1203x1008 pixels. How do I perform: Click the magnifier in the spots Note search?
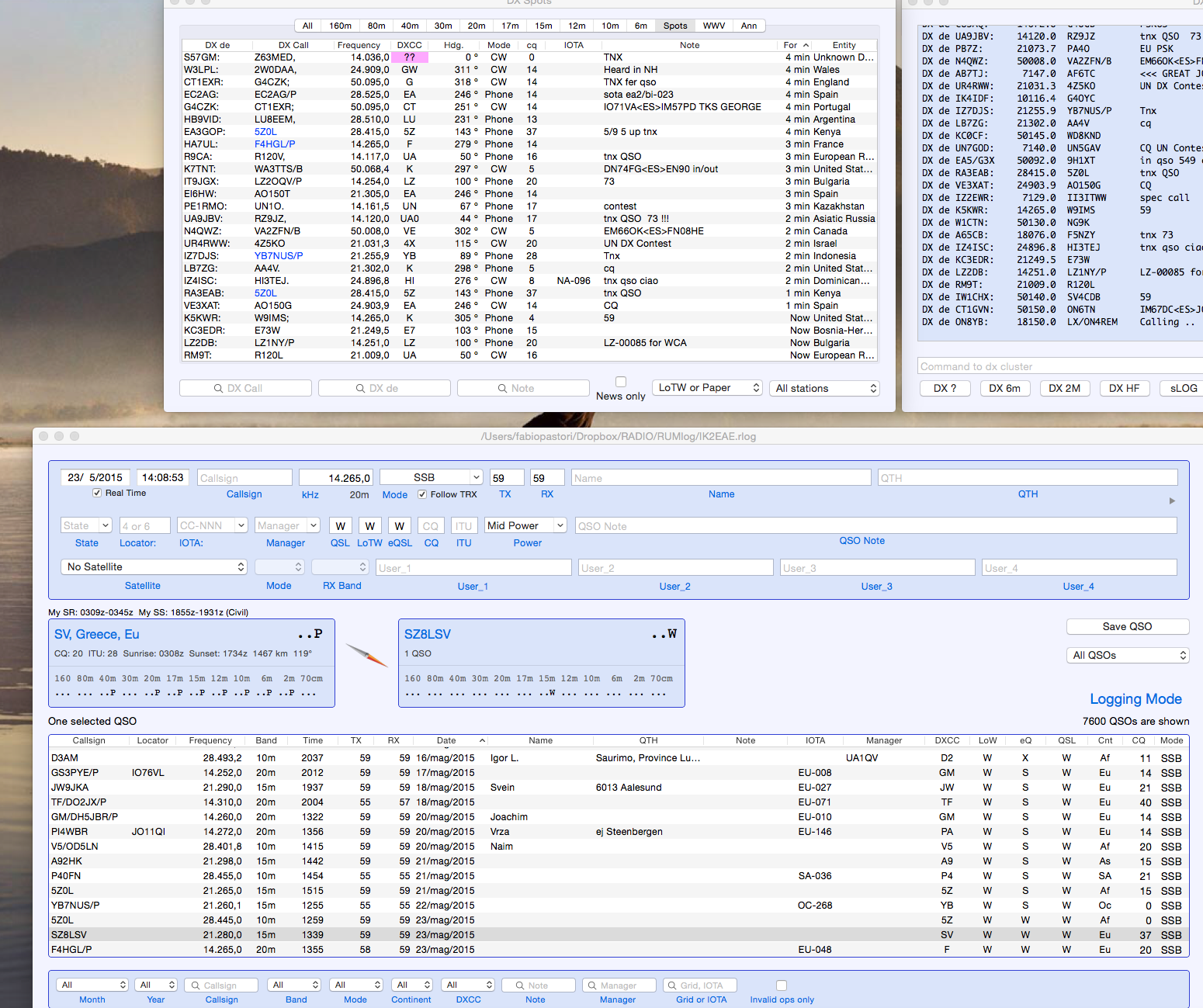pyautogui.click(x=503, y=389)
